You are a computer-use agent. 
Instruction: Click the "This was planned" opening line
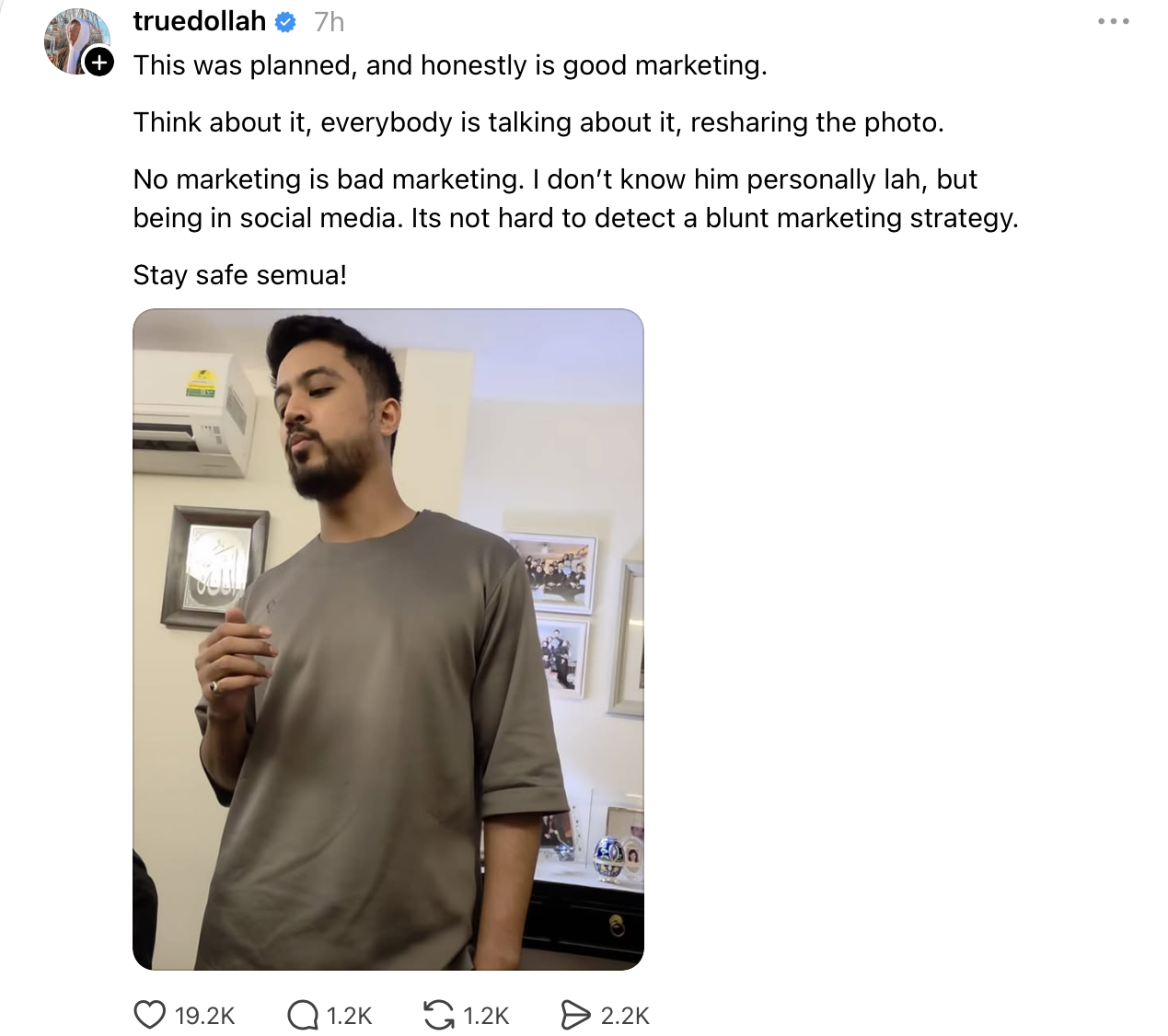click(449, 65)
